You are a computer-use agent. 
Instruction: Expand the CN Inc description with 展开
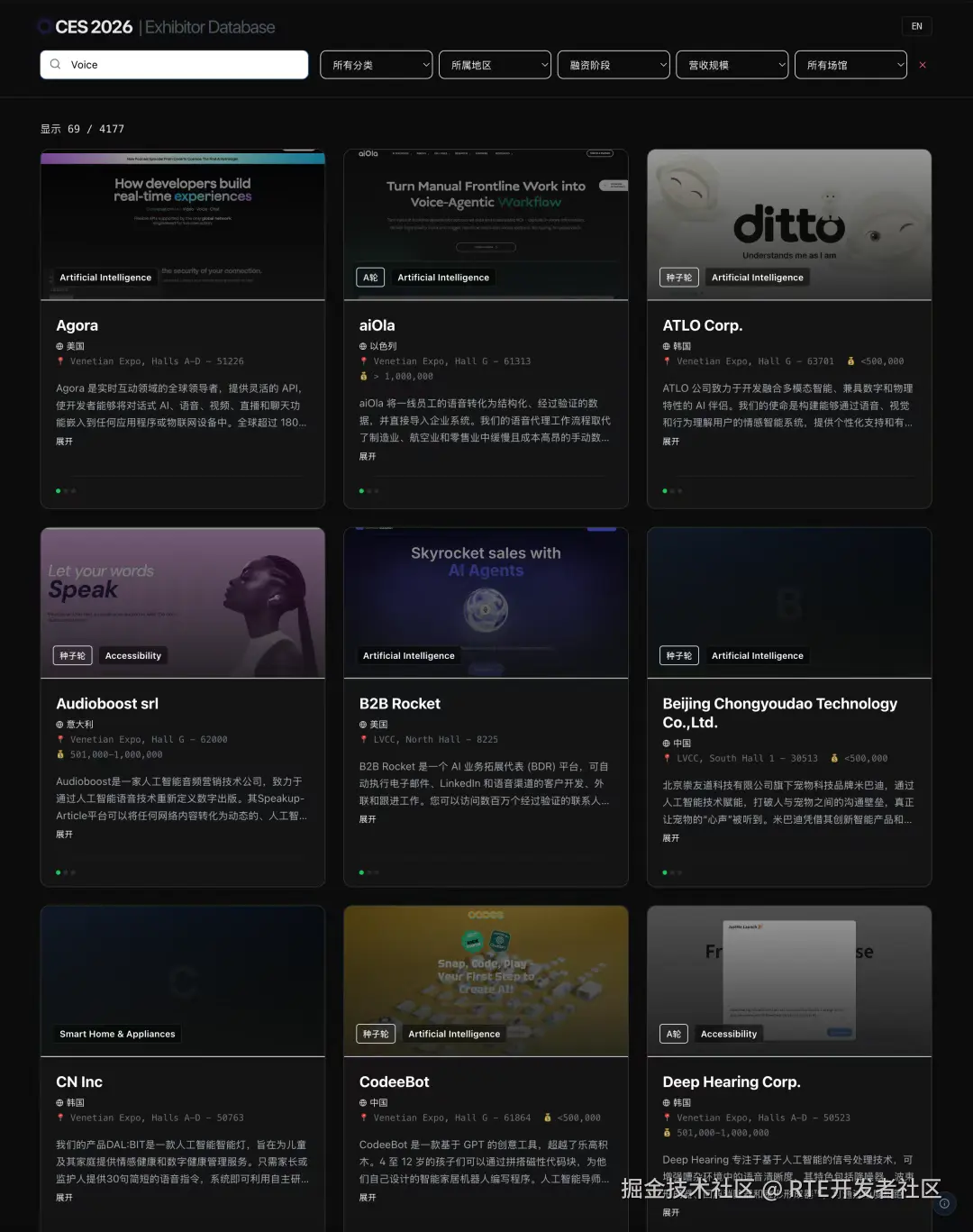click(x=64, y=1198)
